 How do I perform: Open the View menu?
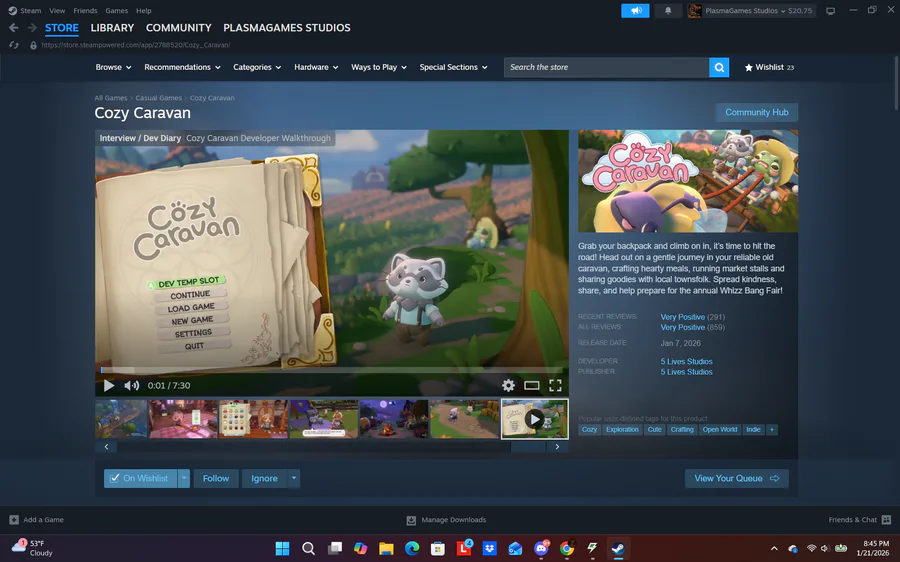[57, 10]
